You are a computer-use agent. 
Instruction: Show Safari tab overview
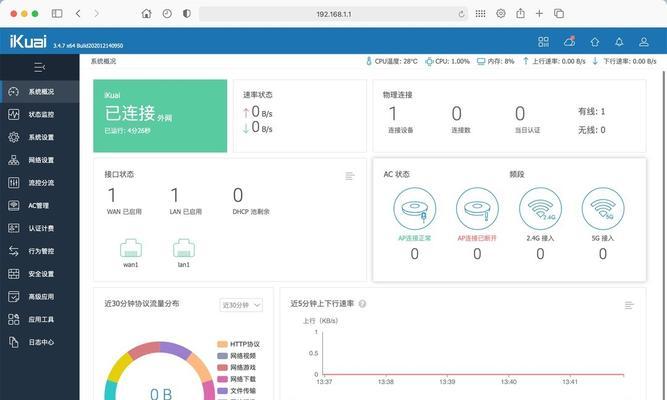pyautogui.click(x=559, y=14)
